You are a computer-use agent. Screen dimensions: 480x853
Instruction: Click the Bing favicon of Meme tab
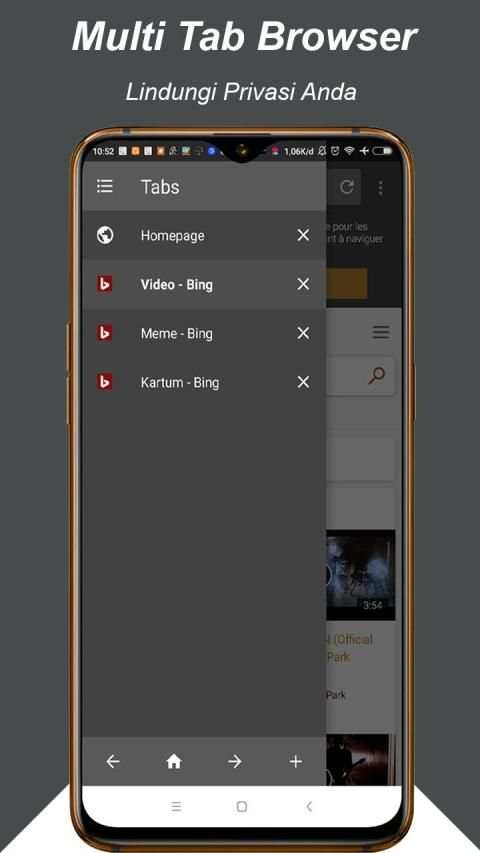tap(104, 333)
